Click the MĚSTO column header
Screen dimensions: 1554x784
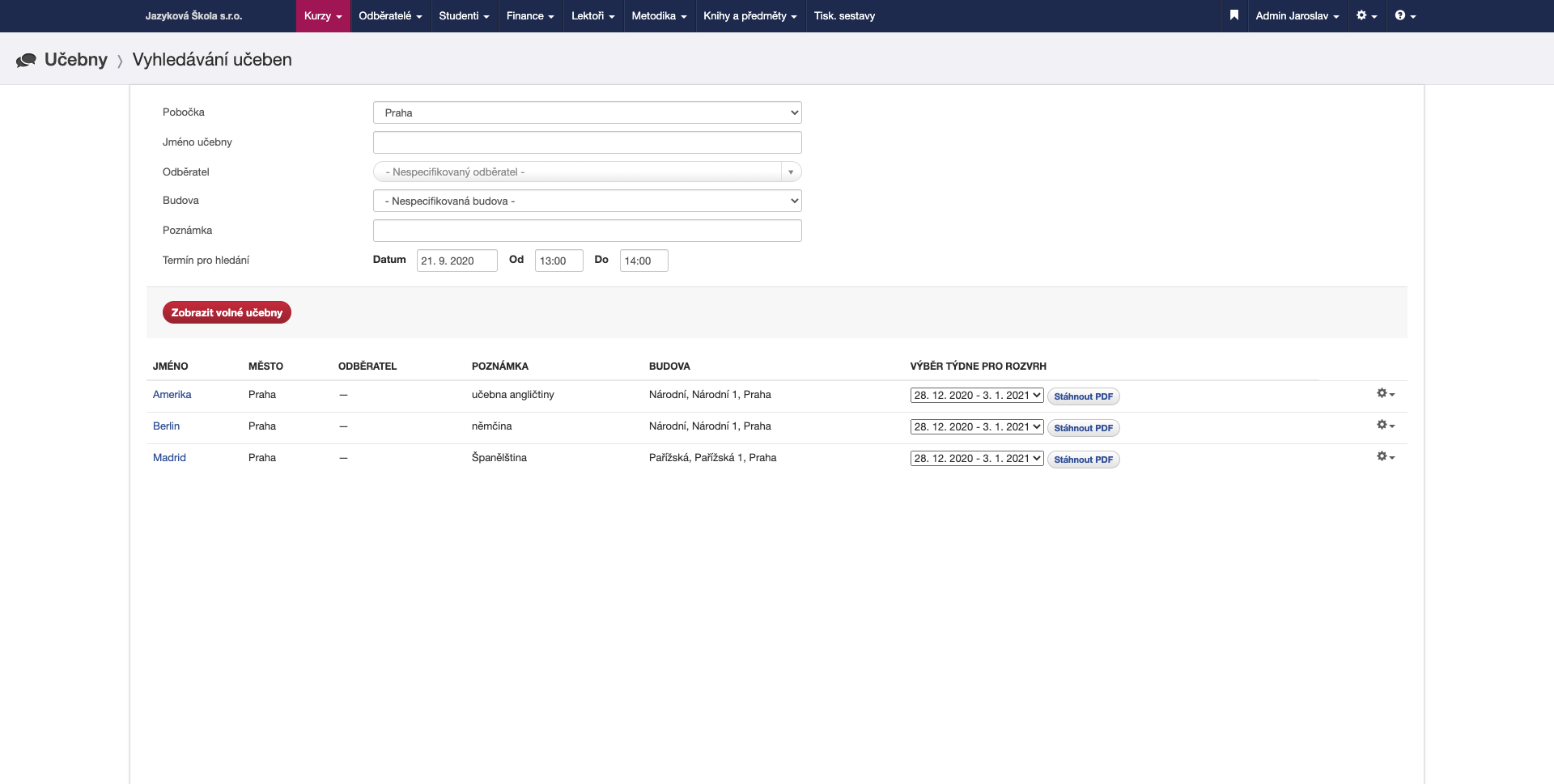[265, 367]
